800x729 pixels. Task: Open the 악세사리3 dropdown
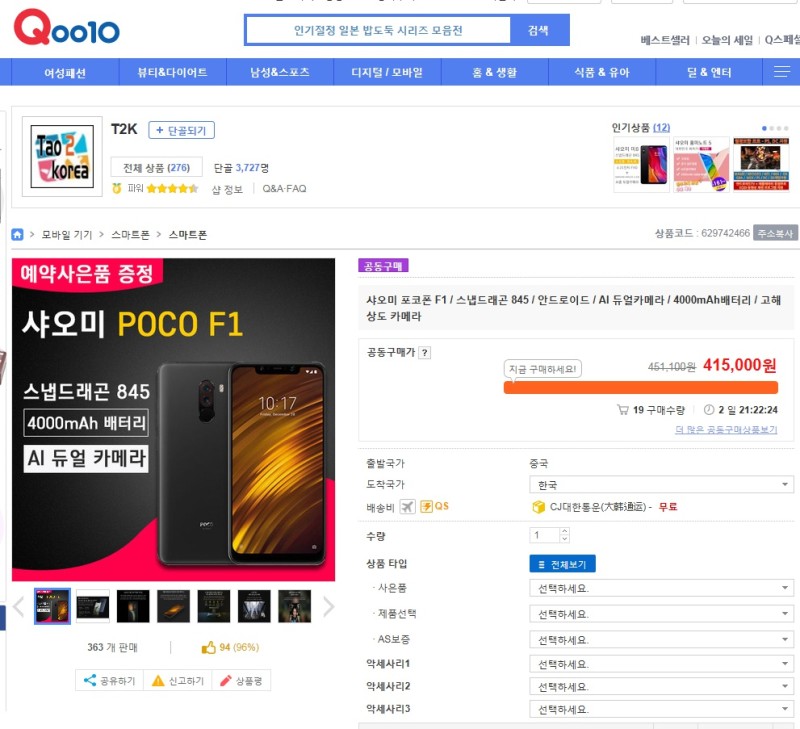[661, 709]
